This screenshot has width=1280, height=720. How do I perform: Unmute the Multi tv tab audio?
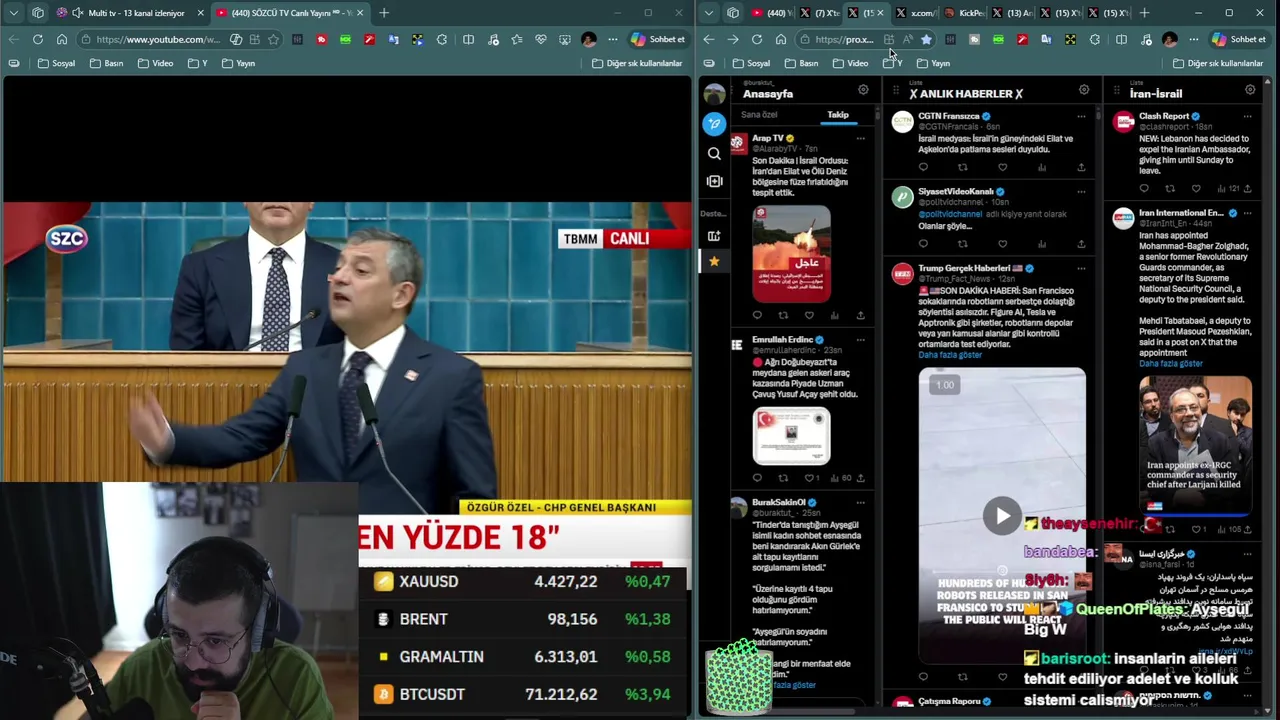(77, 13)
